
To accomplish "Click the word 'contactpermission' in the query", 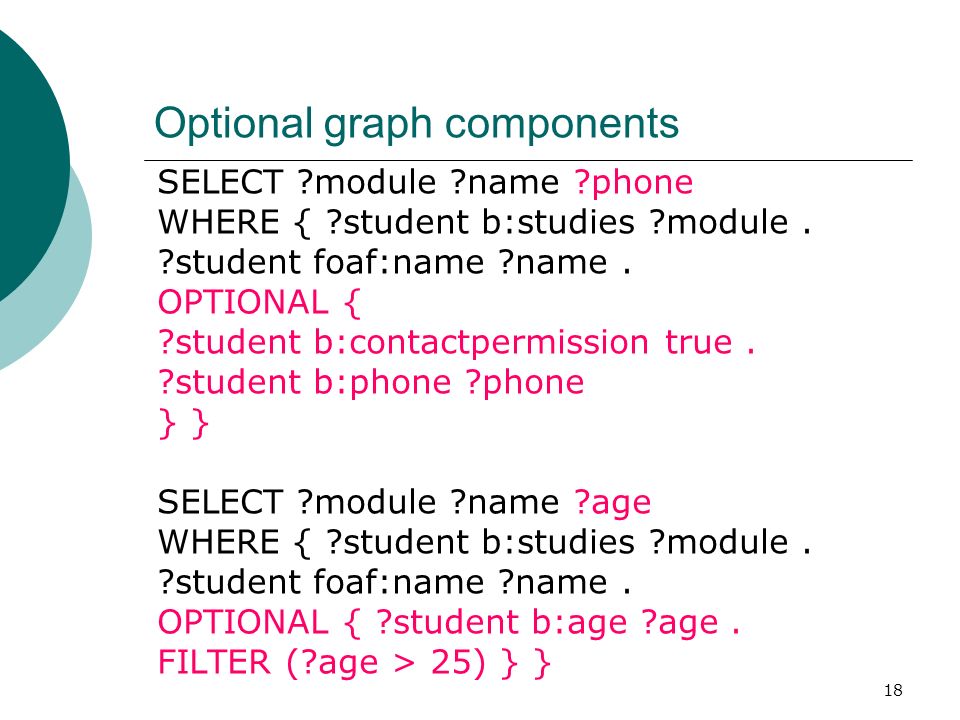I will tap(498, 342).
